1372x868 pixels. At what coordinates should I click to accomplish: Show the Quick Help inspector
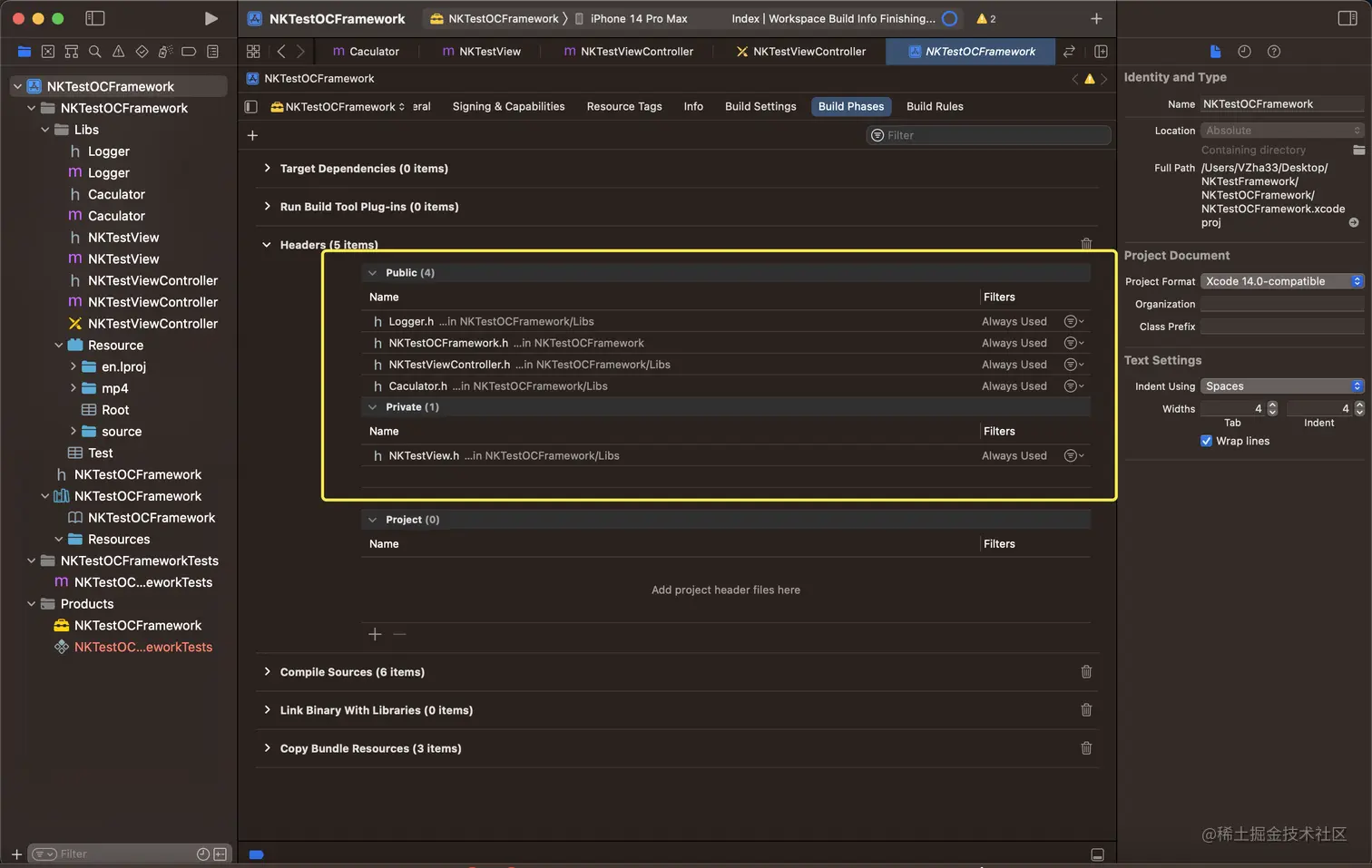(1274, 52)
